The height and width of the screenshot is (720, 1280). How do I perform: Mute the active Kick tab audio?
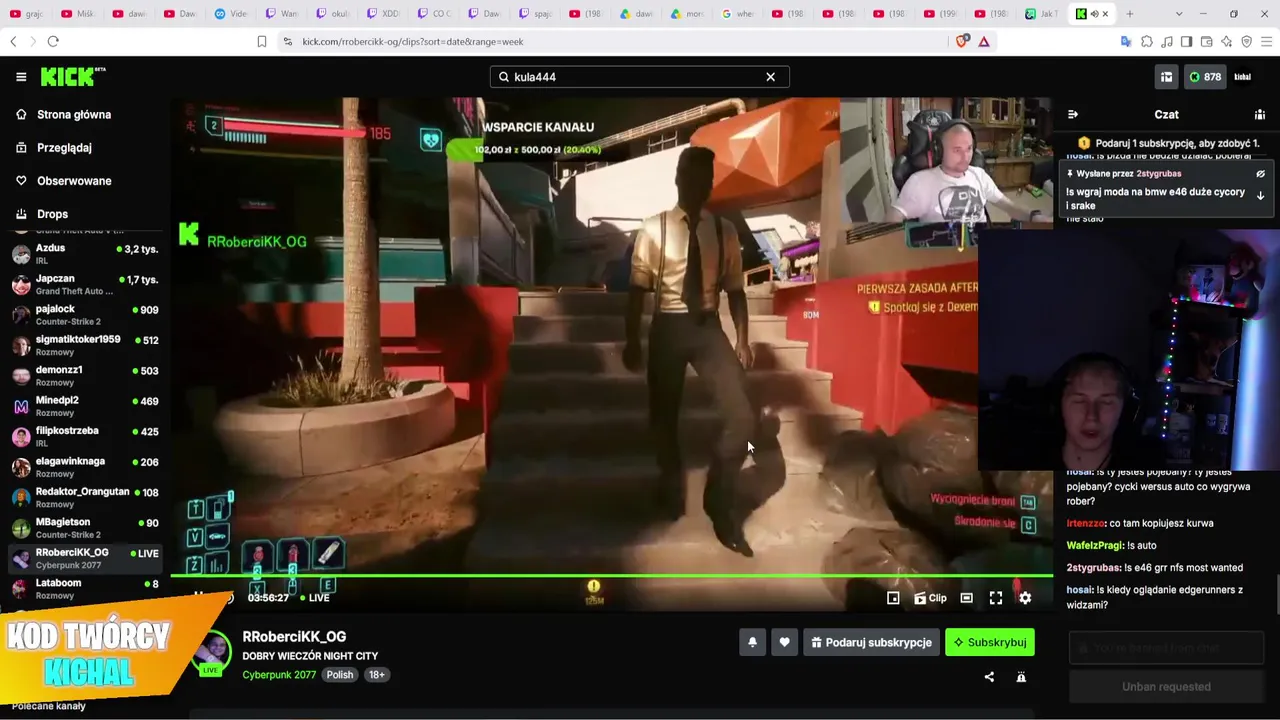[x=1094, y=14]
